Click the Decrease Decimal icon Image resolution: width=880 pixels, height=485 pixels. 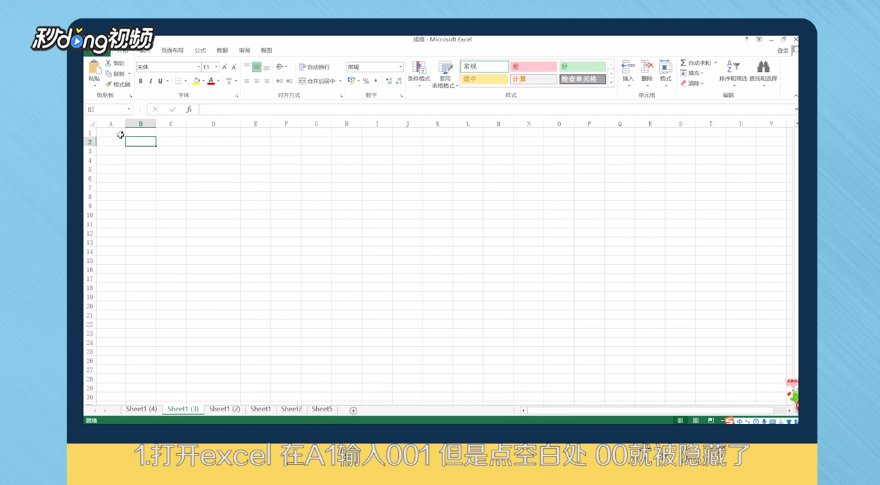tap(398, 81)
